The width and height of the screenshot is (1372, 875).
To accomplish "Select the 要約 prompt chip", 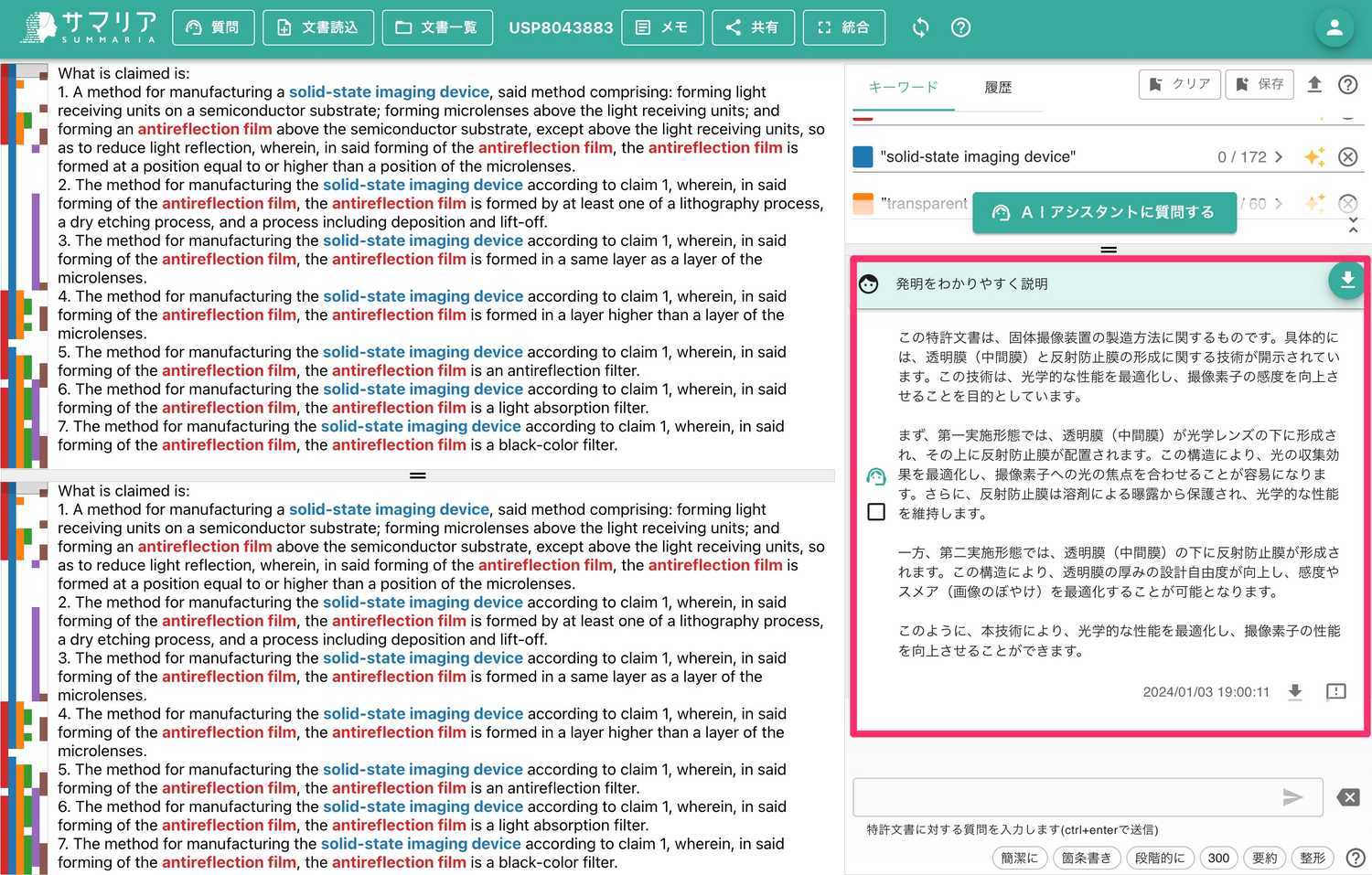I will tap(1264, 858).
